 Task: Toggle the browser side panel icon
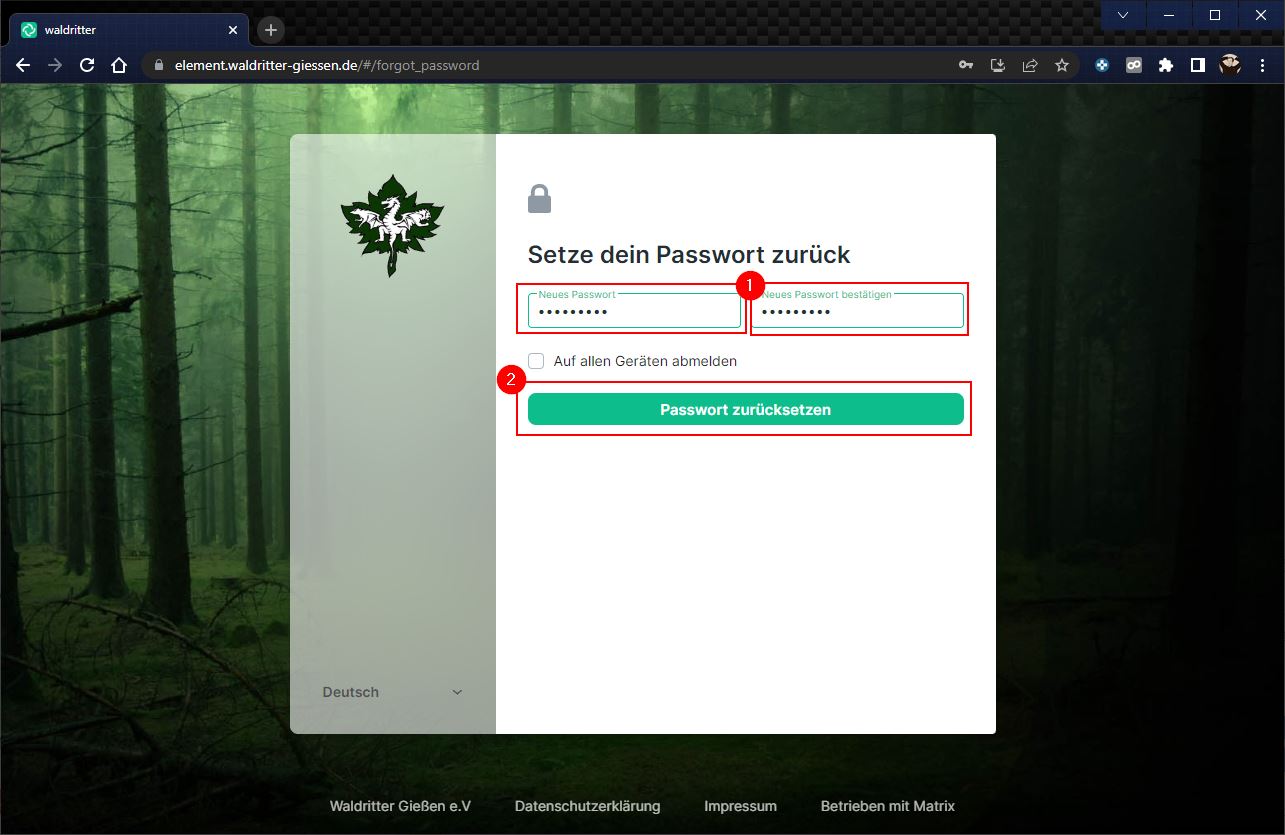click(1197, 65)
